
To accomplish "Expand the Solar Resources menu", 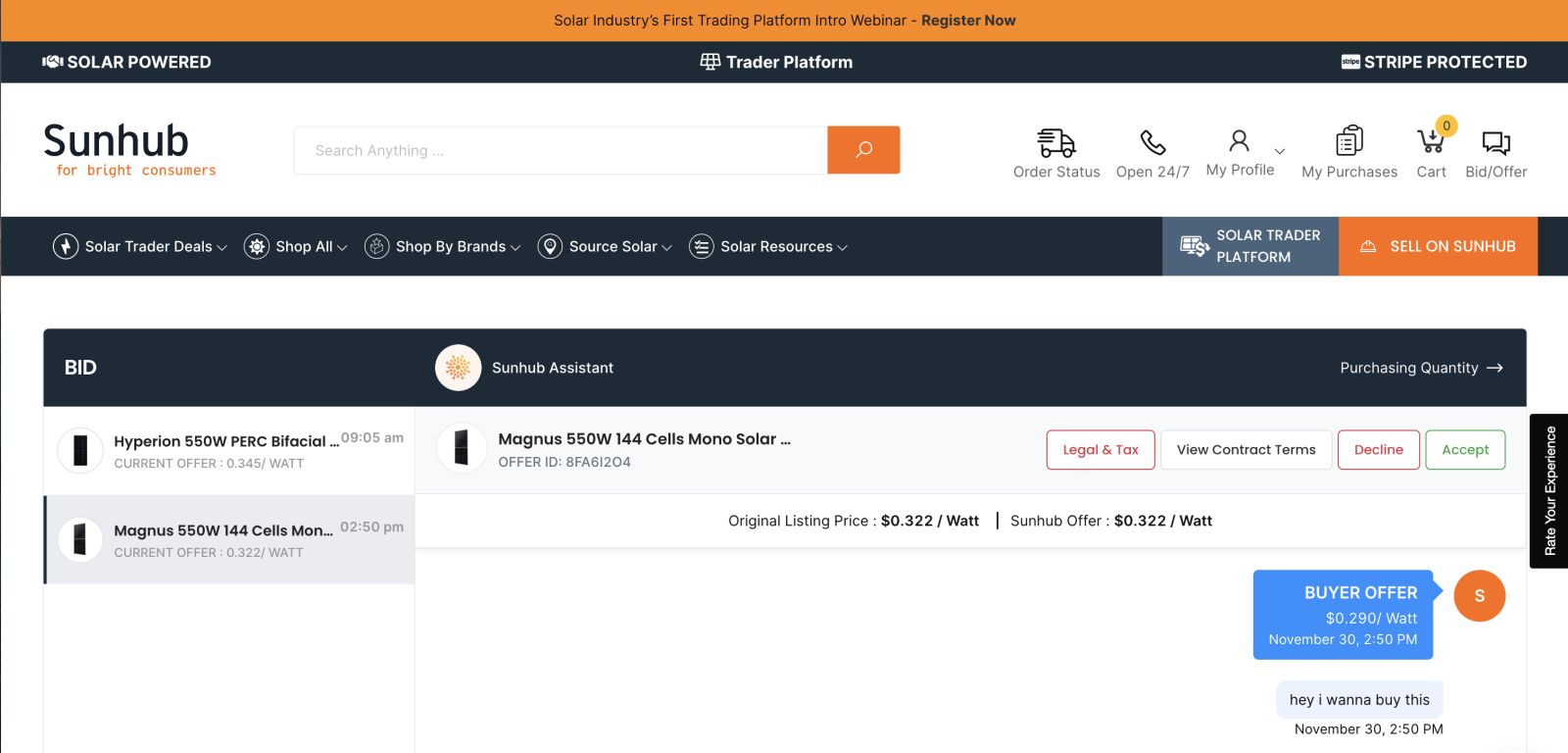I will click(768, 246).
